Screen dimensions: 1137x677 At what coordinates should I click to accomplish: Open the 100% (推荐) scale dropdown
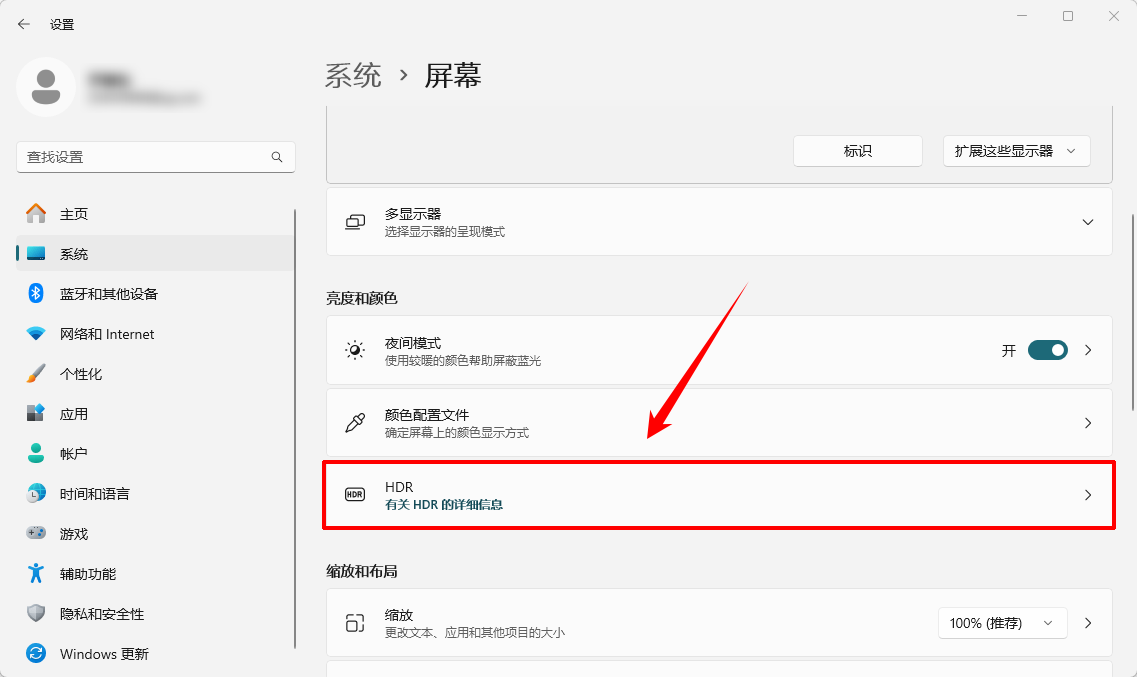[x=1003, y=623]
